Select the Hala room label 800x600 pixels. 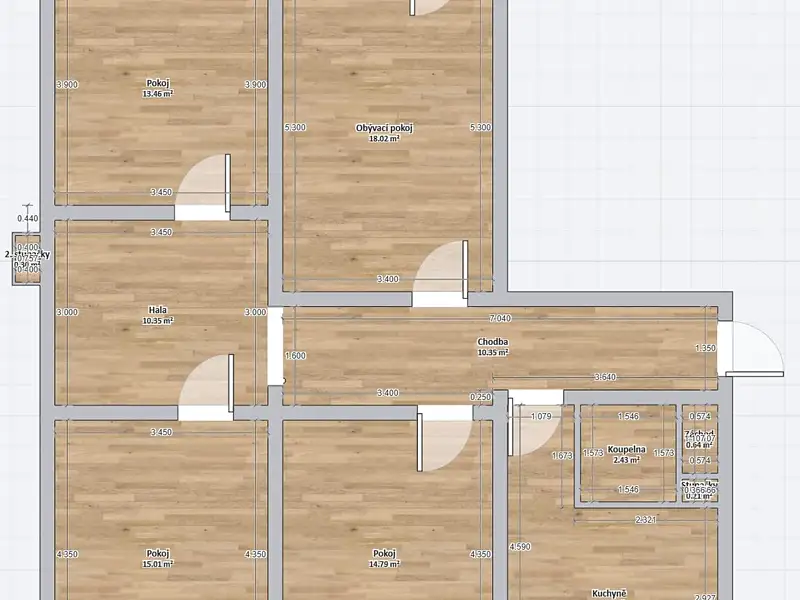[x=158, y=310]
